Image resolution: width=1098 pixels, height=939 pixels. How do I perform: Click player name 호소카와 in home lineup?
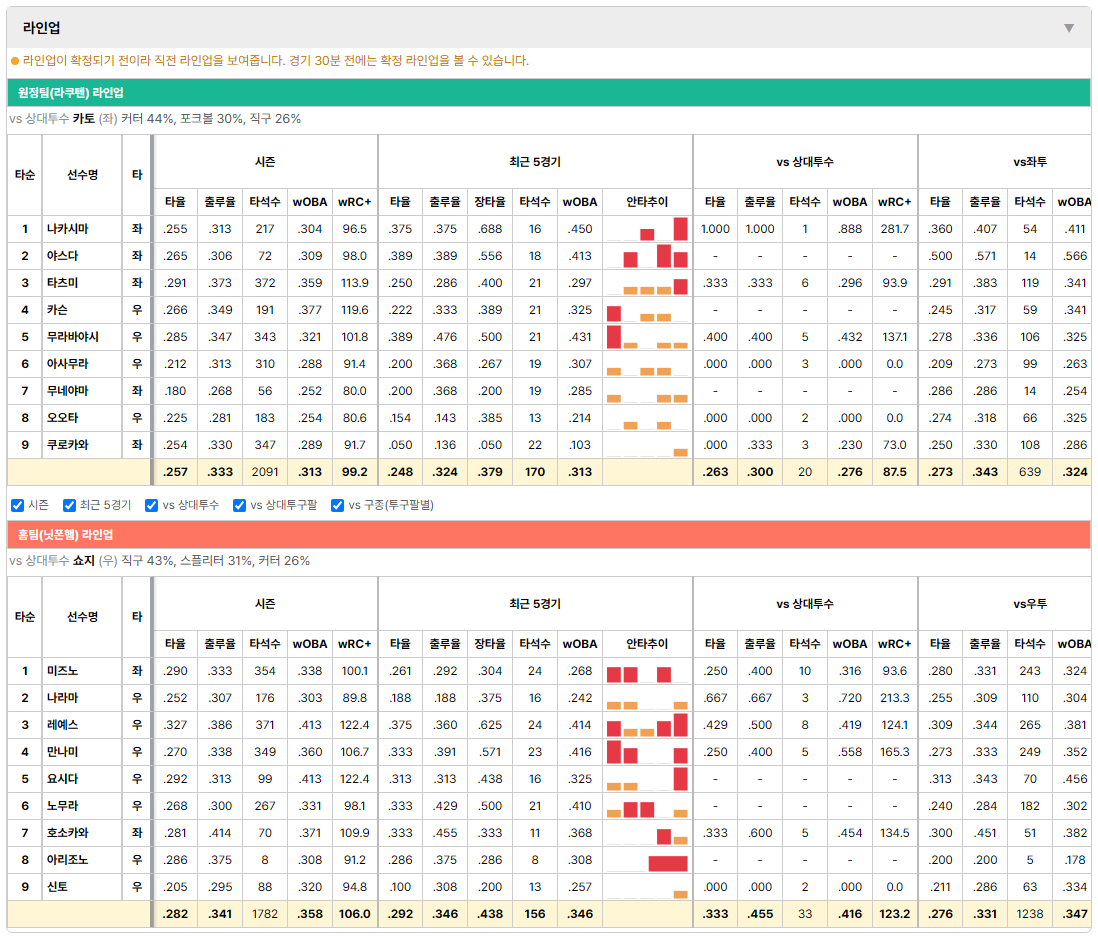click(68, 833)
